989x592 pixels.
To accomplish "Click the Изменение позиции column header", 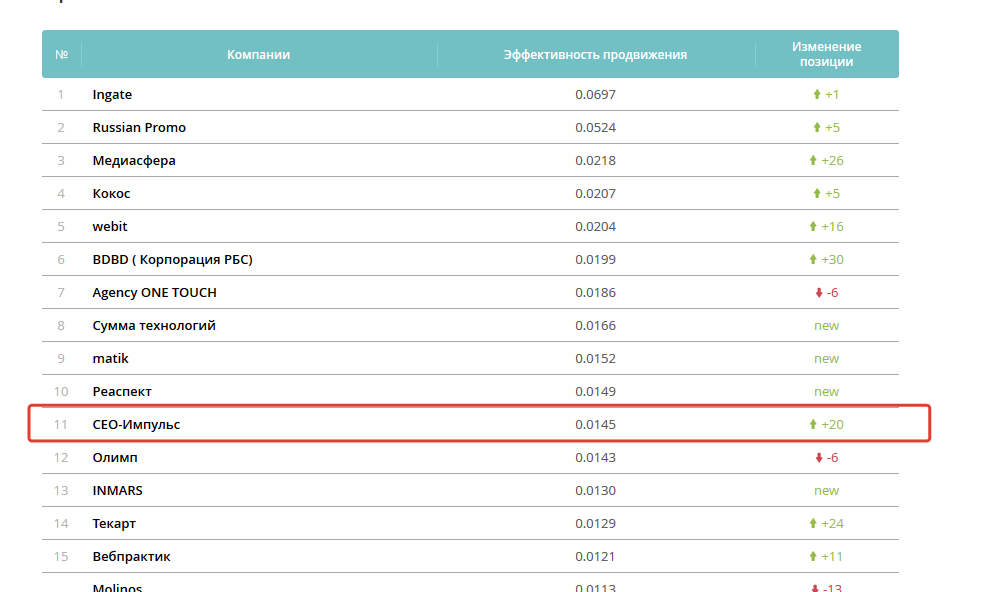I will tap(826, 54).
